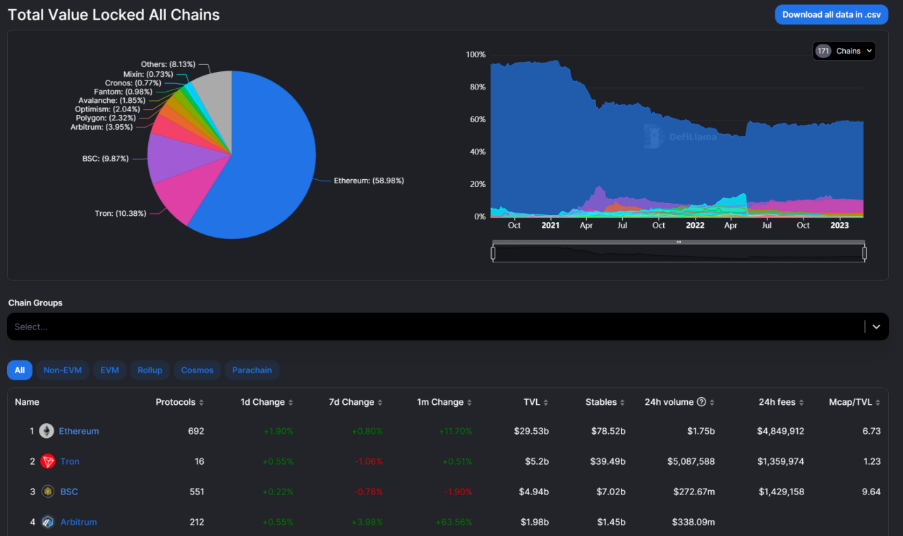Sort by 24h fees column arrows

click(801, 402)
